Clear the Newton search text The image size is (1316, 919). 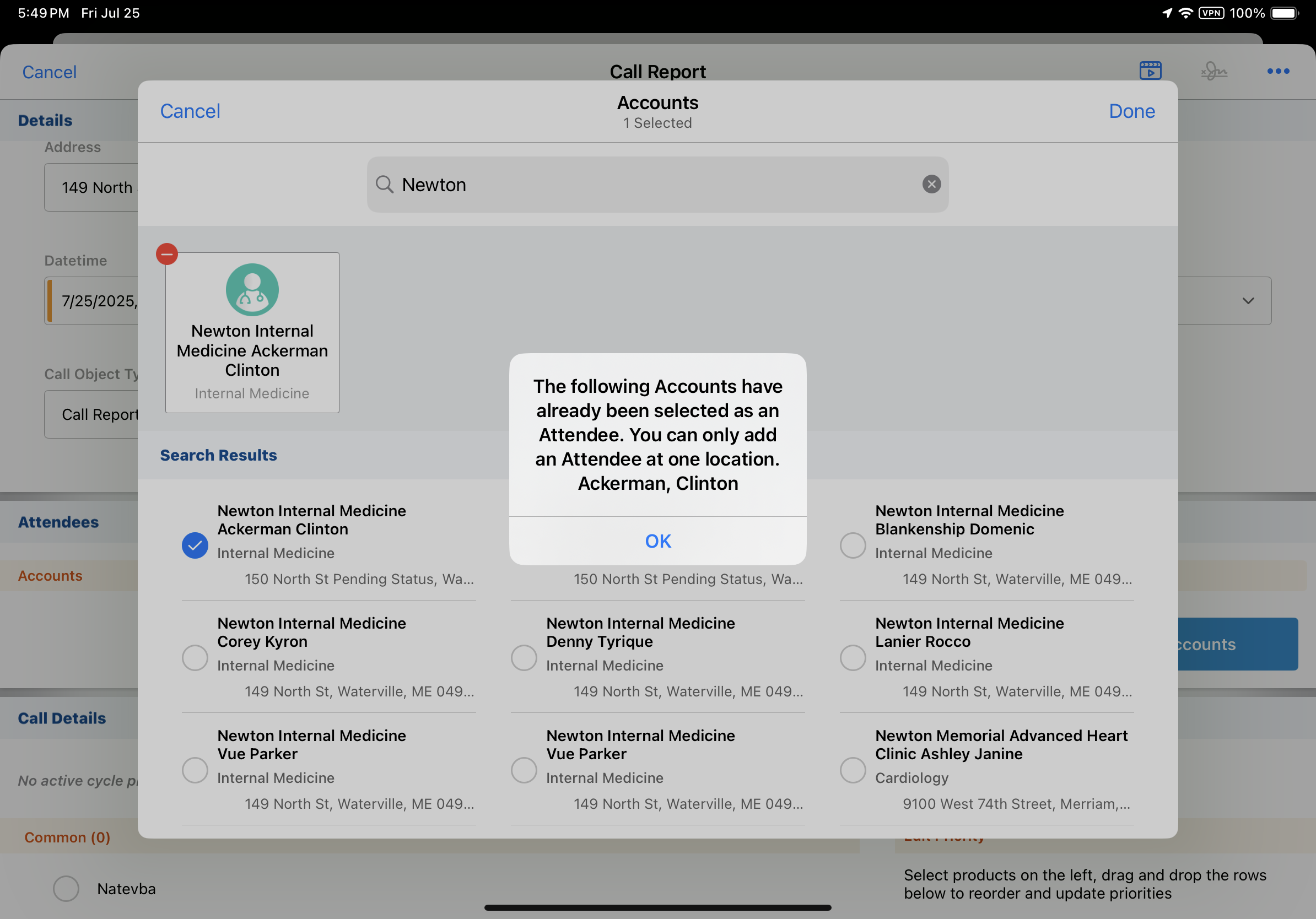[x=931, y=184]
